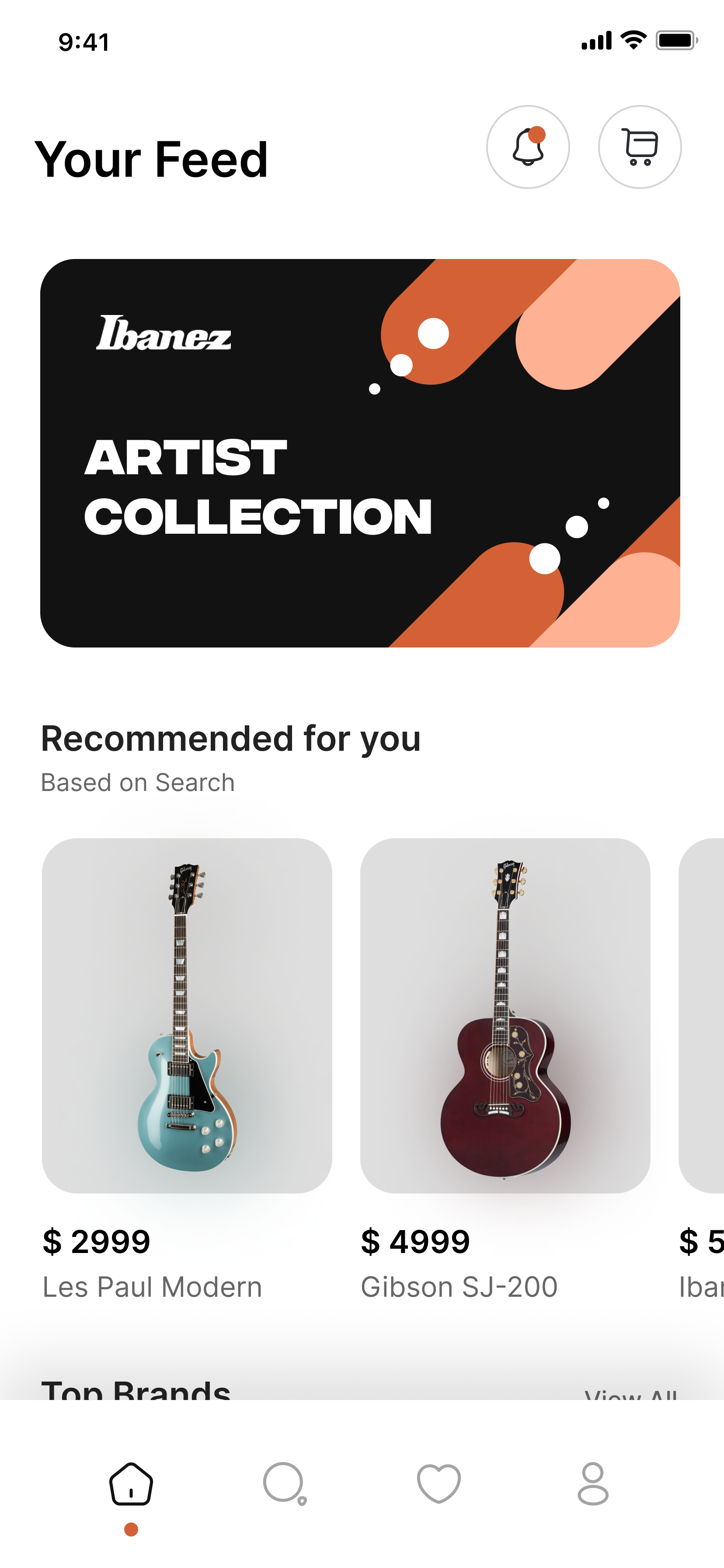Tap the $ 2999 price label
Screen dimensions: 724x1568
tap(96, 1242)
